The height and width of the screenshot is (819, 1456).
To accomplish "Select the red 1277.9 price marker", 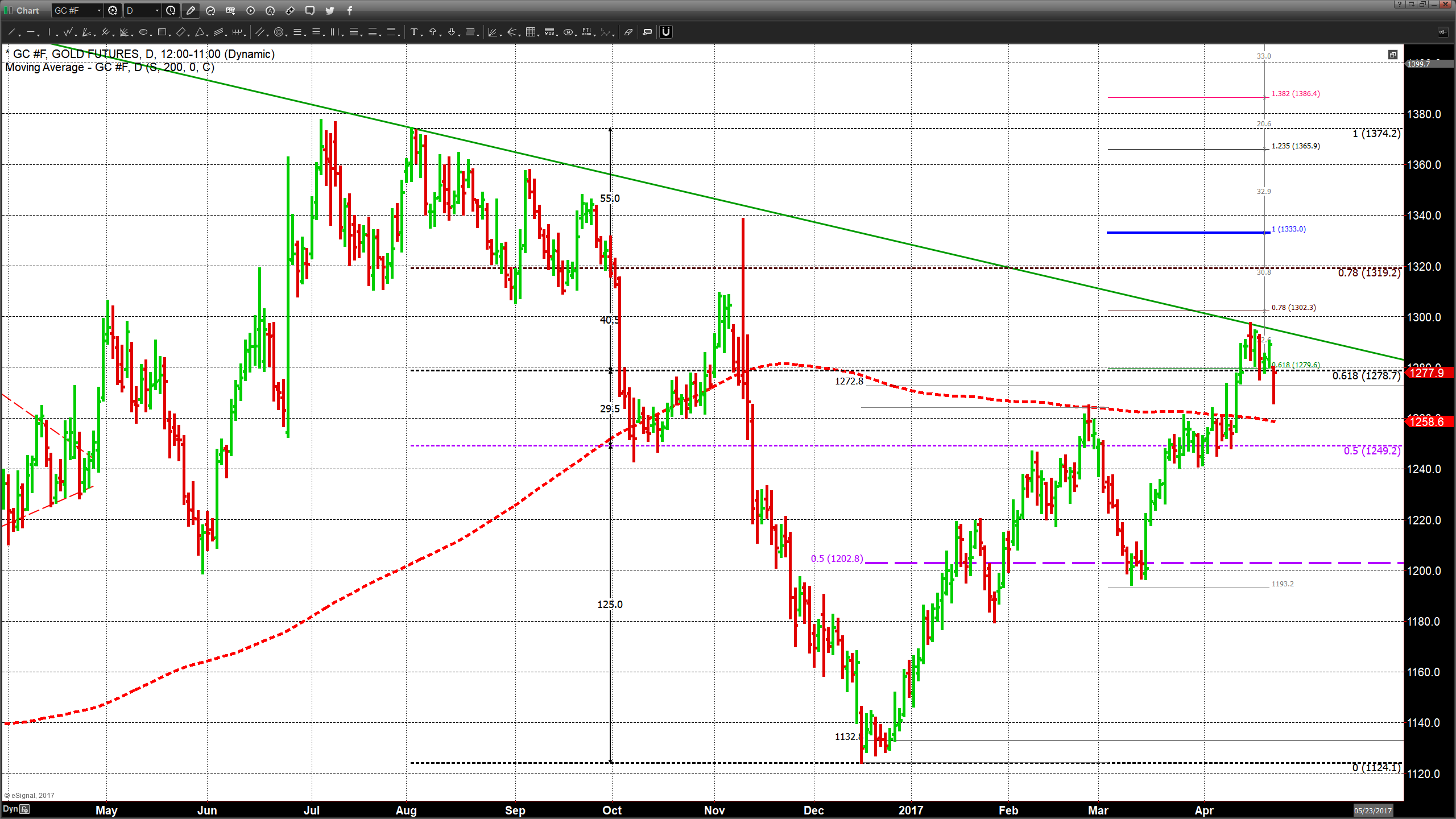I will tap(1429, 373).
